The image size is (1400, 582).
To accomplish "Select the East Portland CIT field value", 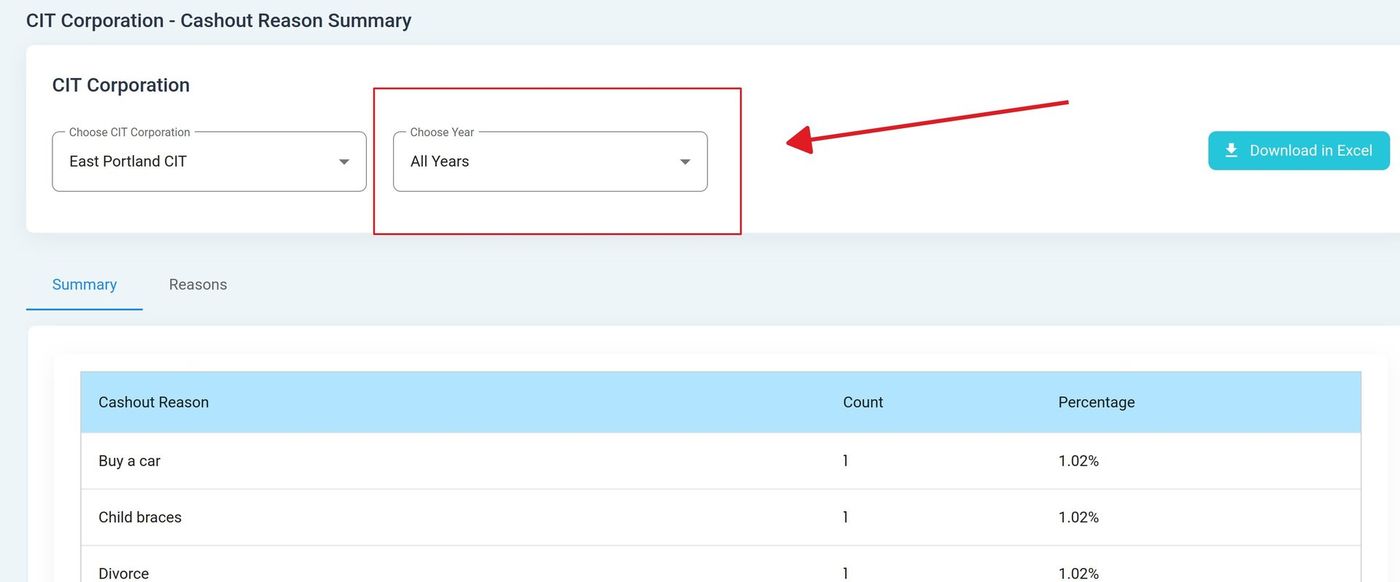I will (128, 161).
